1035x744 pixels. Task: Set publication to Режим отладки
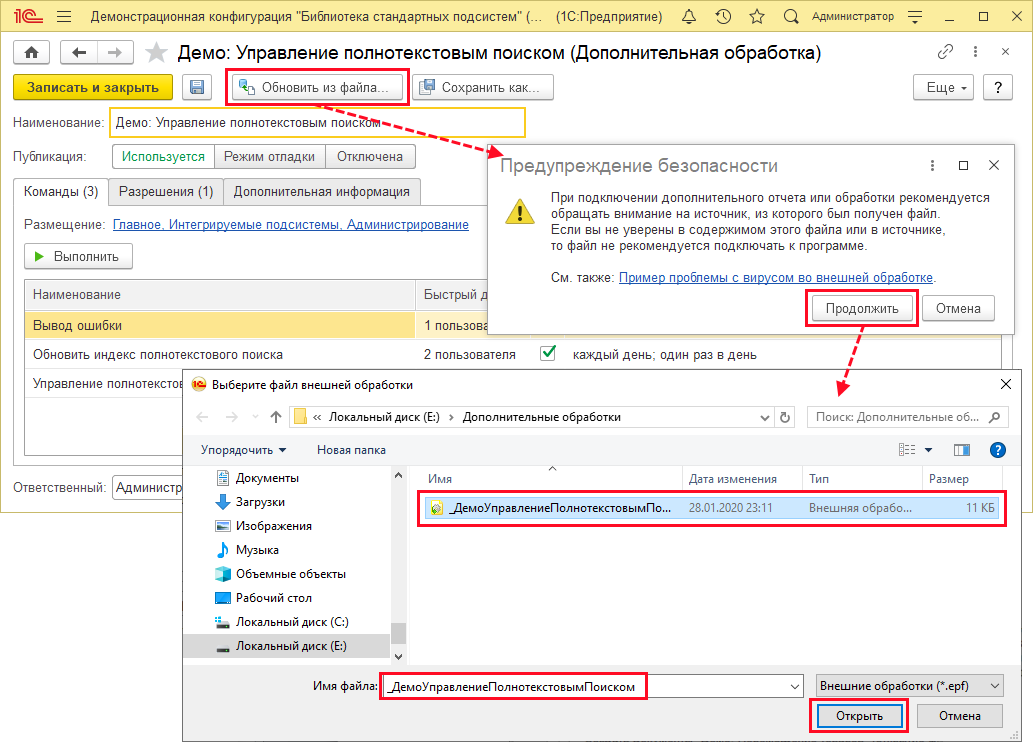(x=270, y=156)
